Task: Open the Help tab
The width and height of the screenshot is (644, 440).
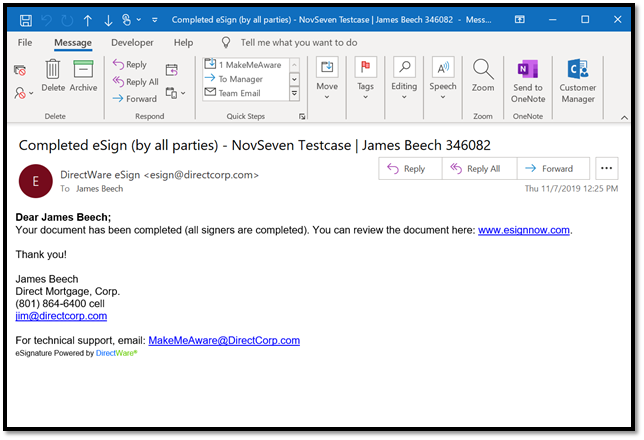Action: [x=183, y=43]
